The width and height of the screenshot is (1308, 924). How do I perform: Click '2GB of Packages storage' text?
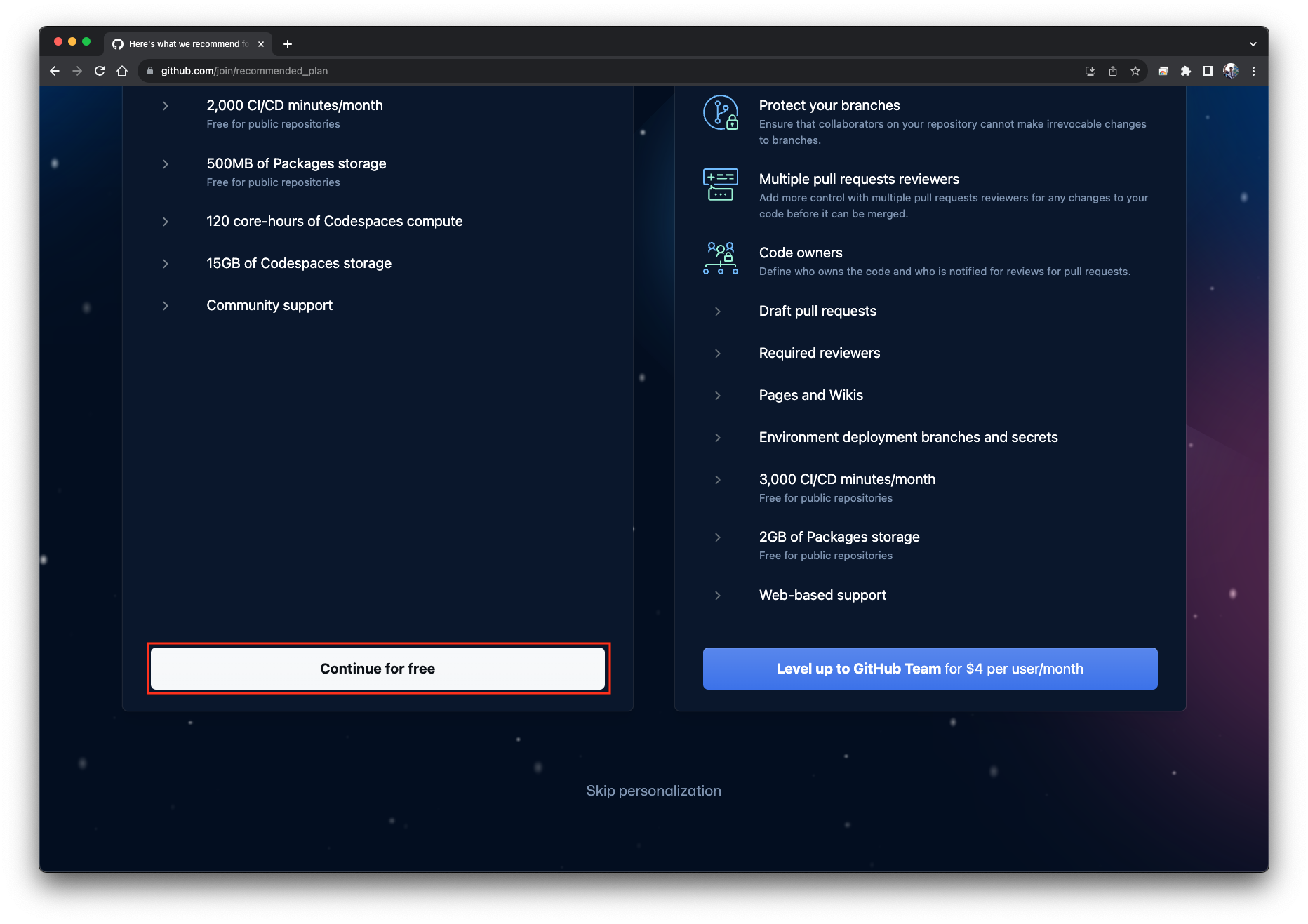coord(839,537)
